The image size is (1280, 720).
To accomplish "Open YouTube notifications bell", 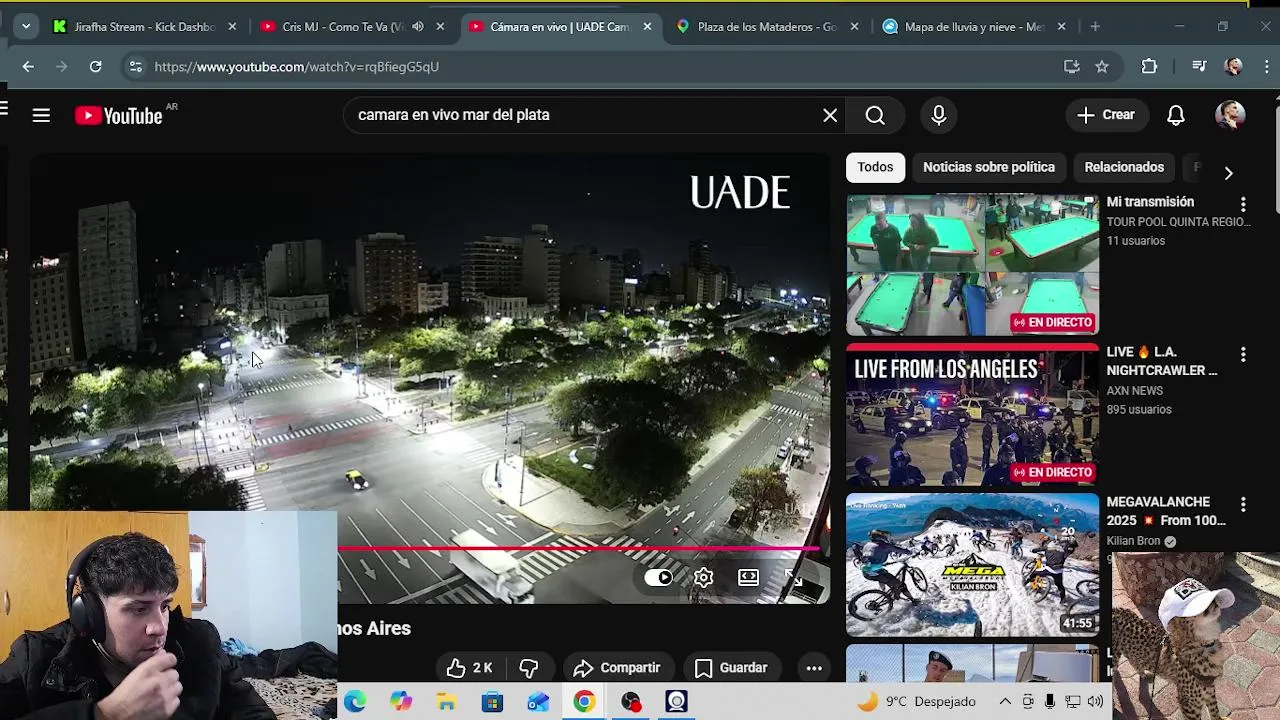I will pyautogui.click(x=1176, y=115).
